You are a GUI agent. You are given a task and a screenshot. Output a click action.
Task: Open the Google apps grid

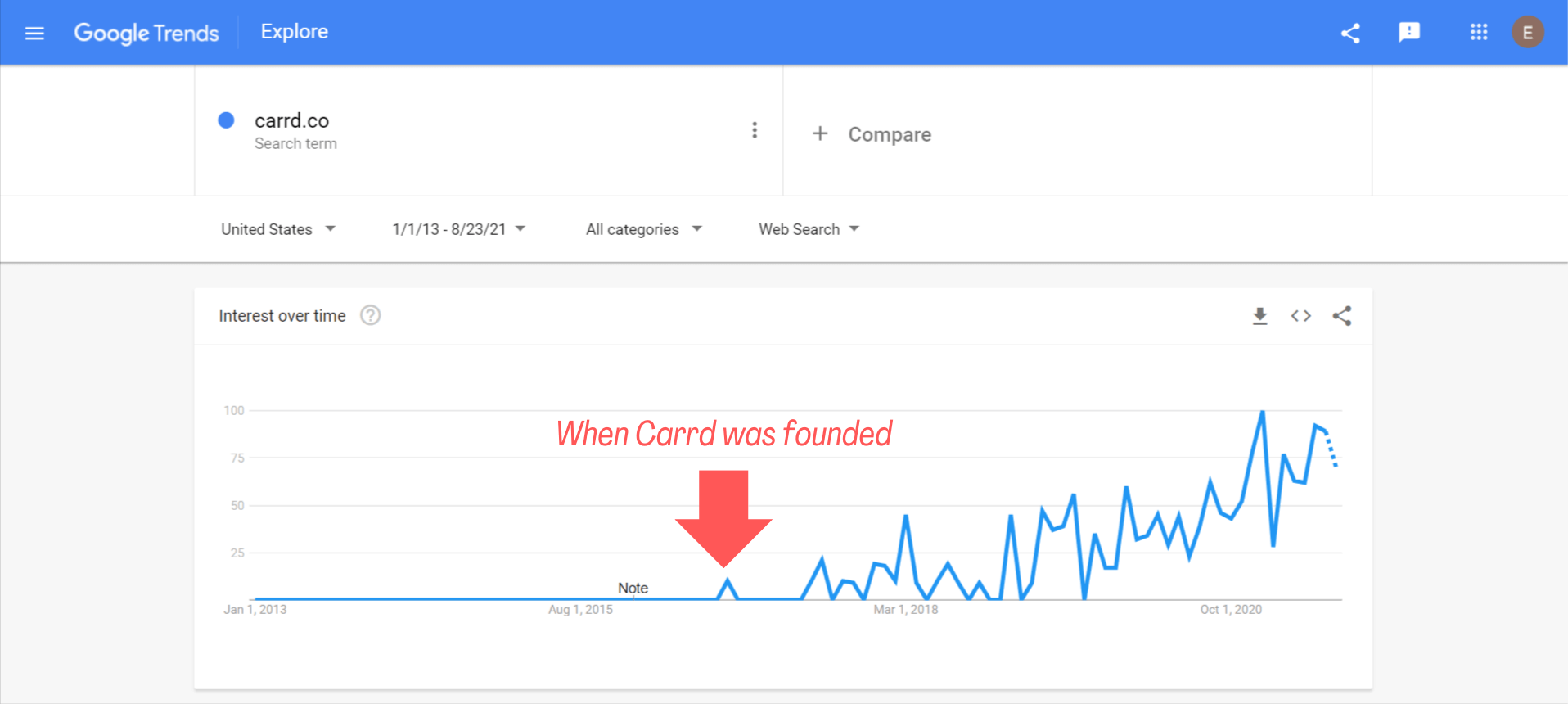click(1478, 32)
